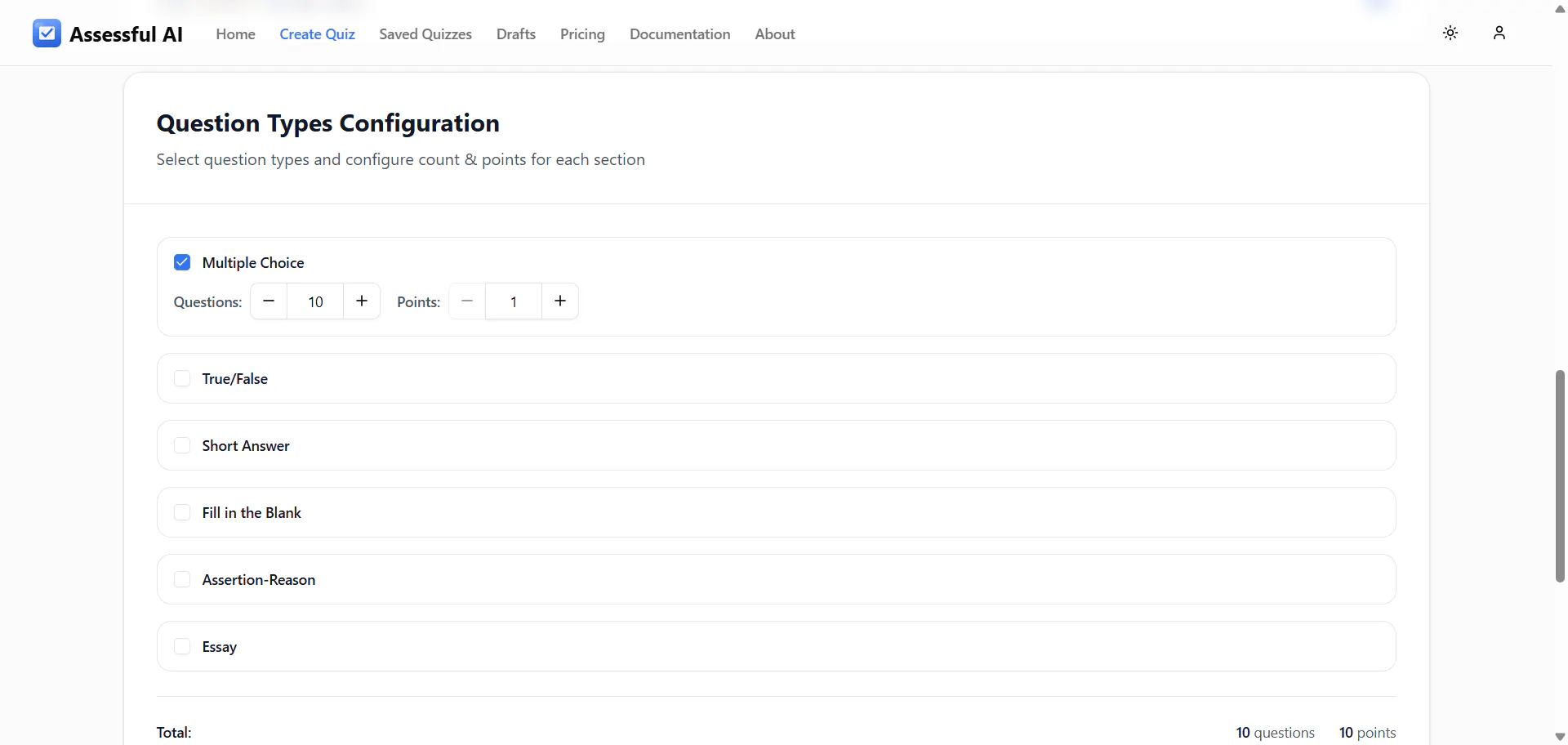
Task: Check the Fill in the Blank checkbox
Action: coord(182,512)
